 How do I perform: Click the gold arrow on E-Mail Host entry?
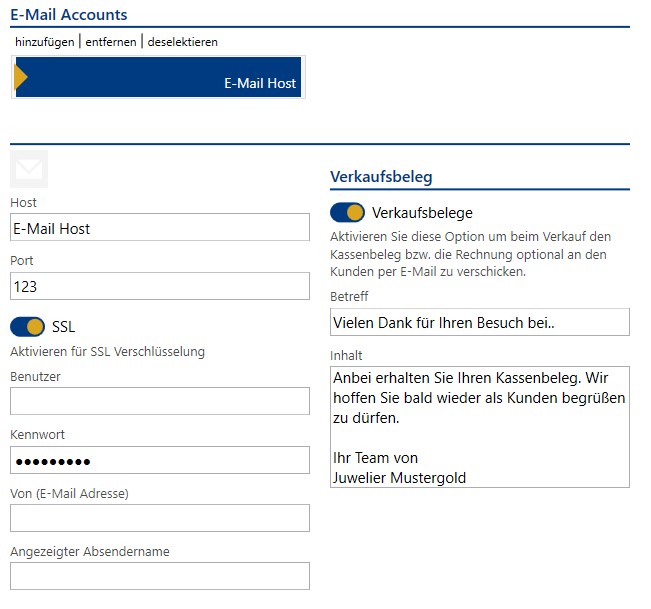[x=20, y=77]
